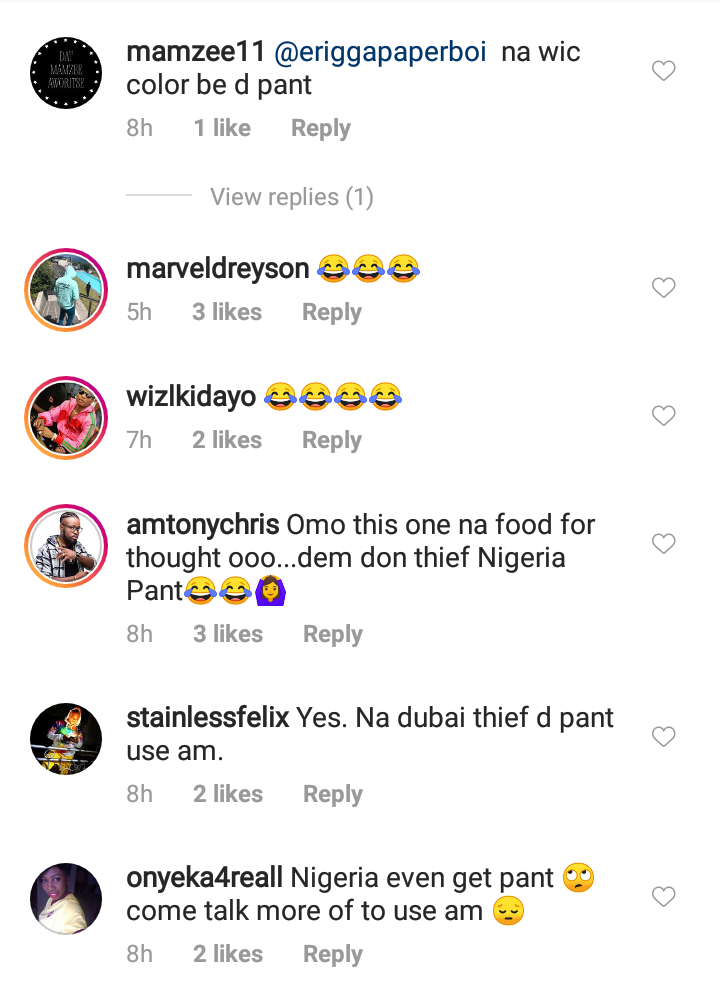The height and width of the screenshot is (989, 720).
Task: View marveldreyson's story from avatar
Action: pos(65,290)
